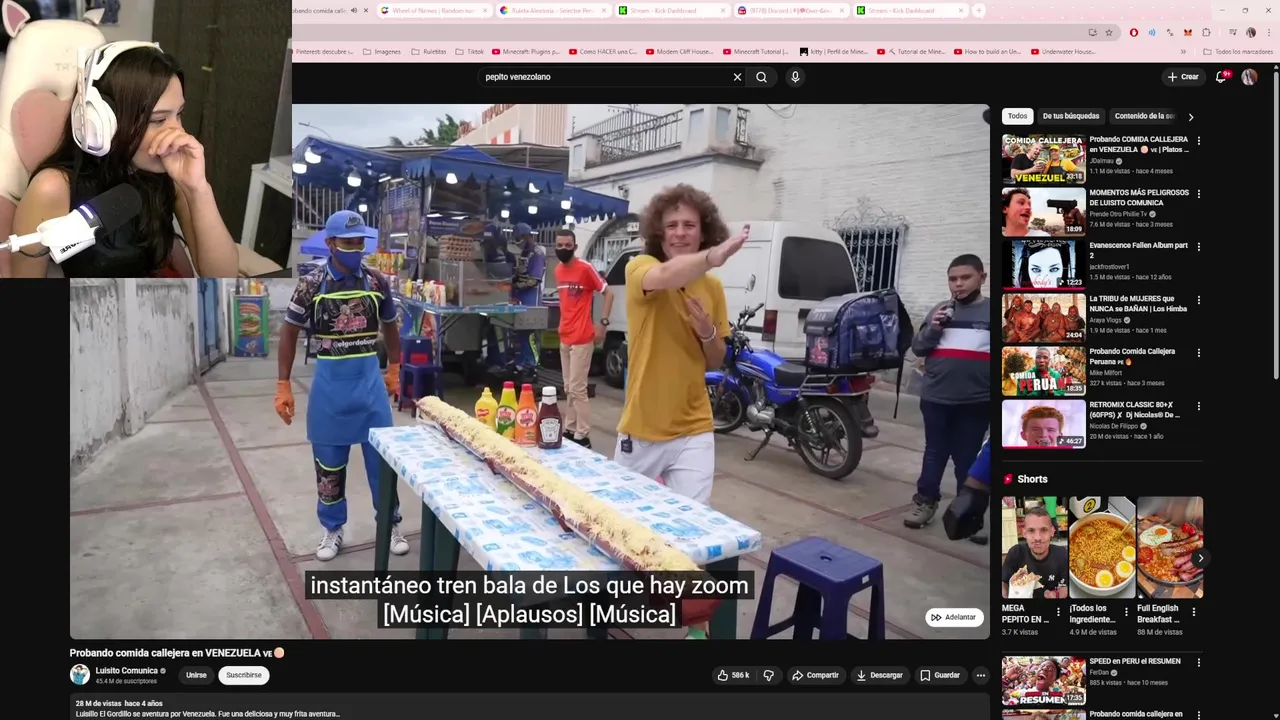Click the 28 M de vistas text
The image size is (1280, 720).
click(x=98, y=704)
